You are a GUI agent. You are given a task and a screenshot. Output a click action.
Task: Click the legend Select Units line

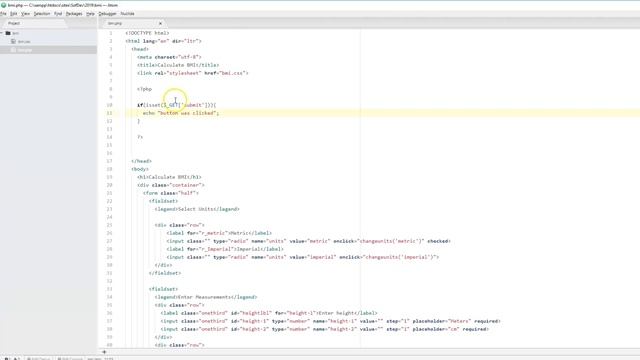(197, 209)
